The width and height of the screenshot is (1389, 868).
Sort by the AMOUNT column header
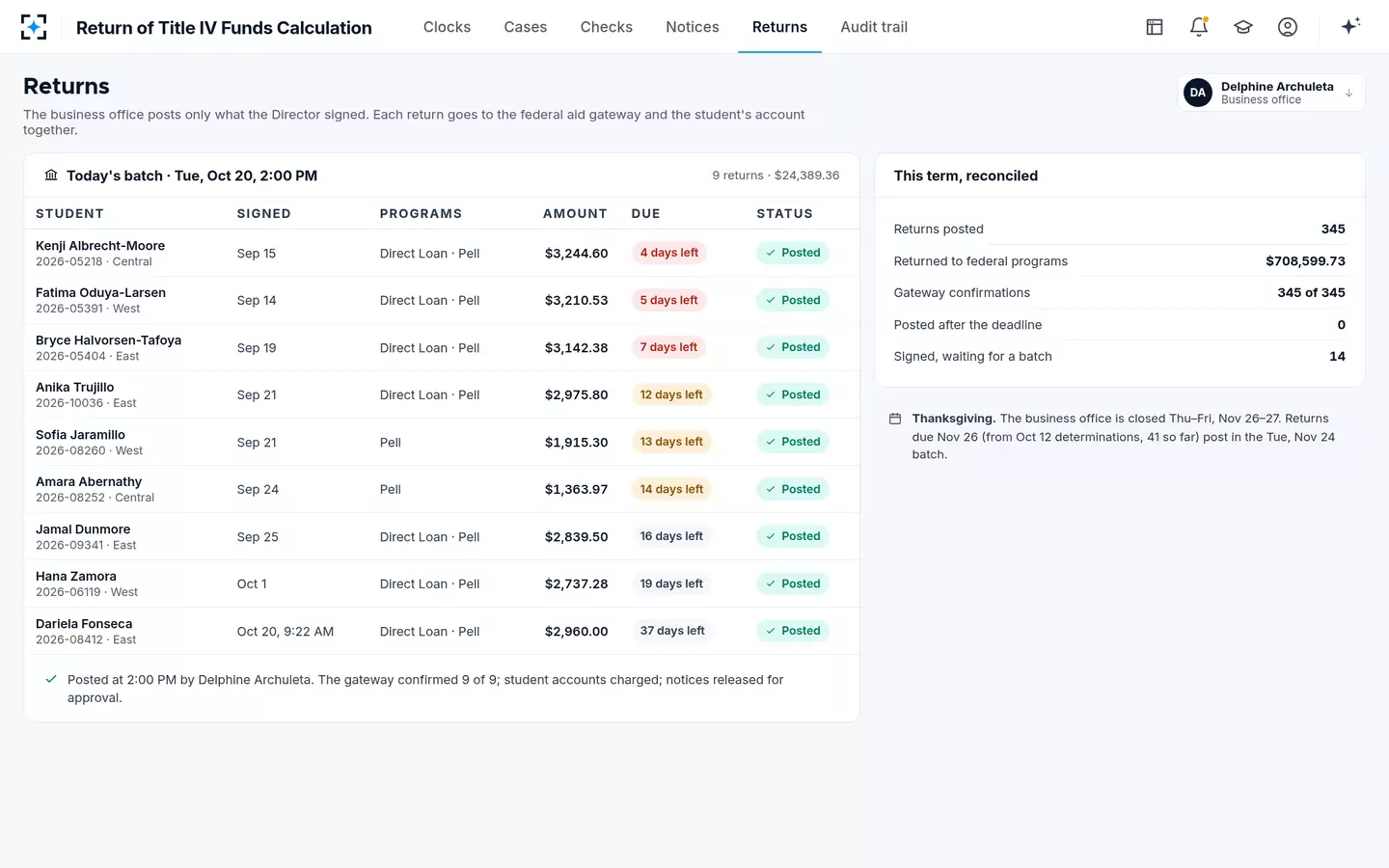pyautogui.click(x=575, y=214)
